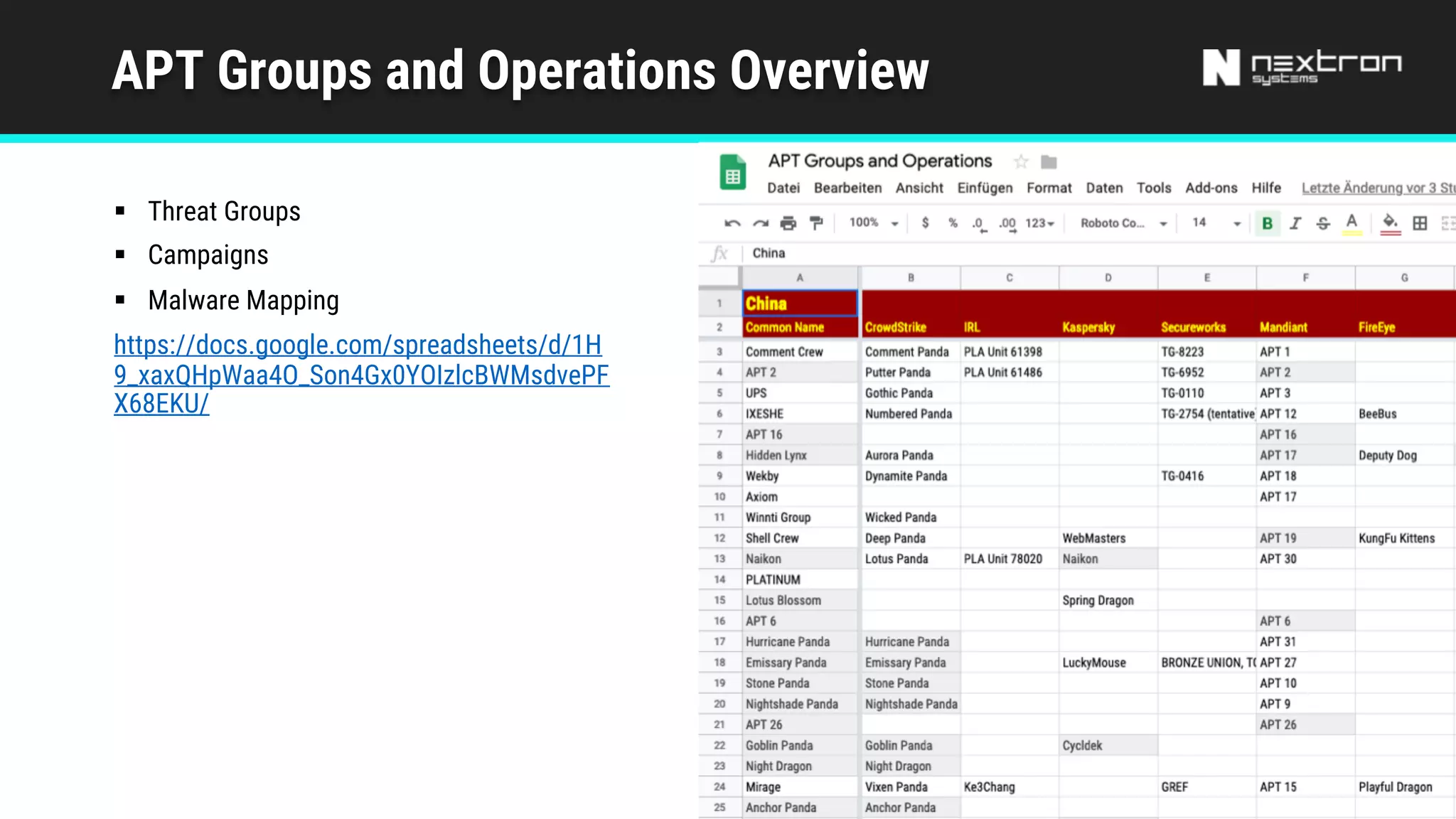
Task: Toggle bold formatting button
Action: (x=1267, y=223)
